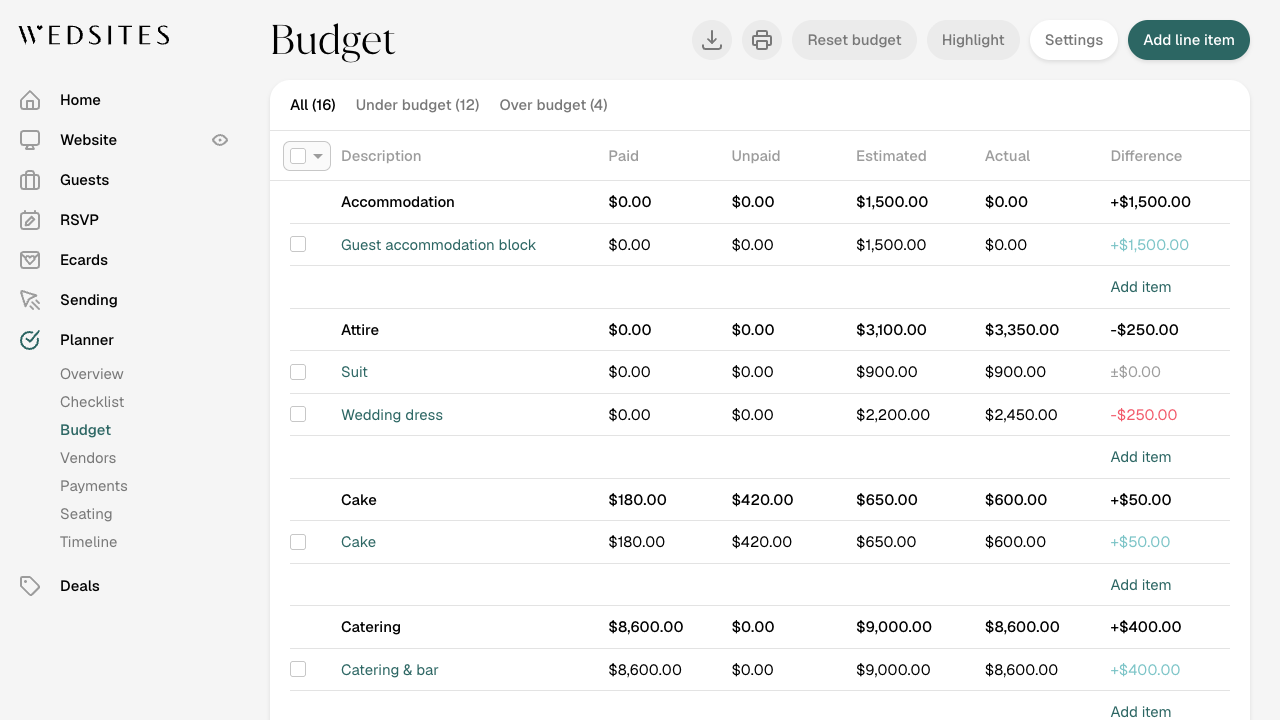Download the budget with download icon
Screen dimensions: 1280x720
[712, 40]
